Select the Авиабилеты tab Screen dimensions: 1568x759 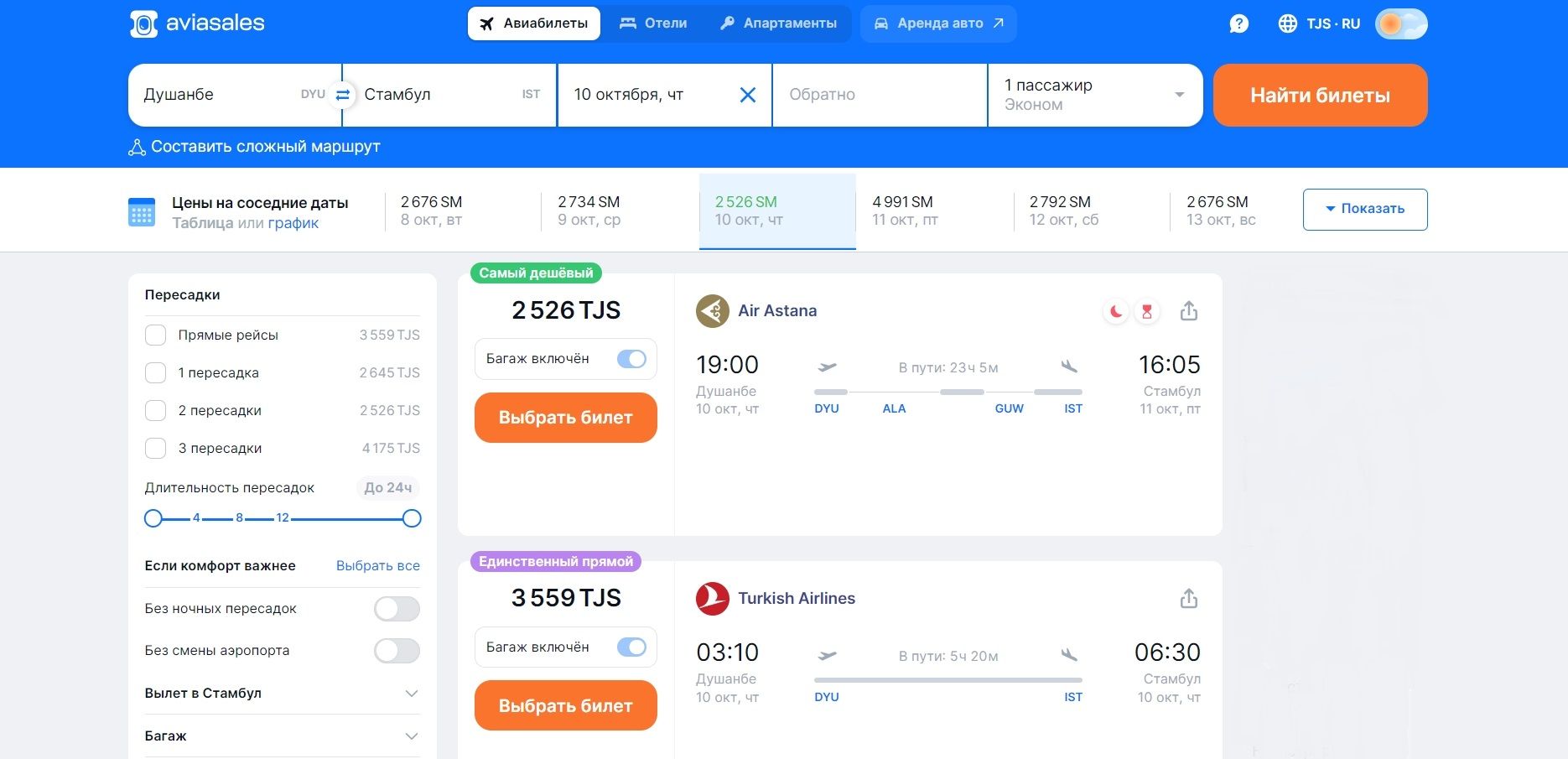pyautogui.click(x=533, y=23)
